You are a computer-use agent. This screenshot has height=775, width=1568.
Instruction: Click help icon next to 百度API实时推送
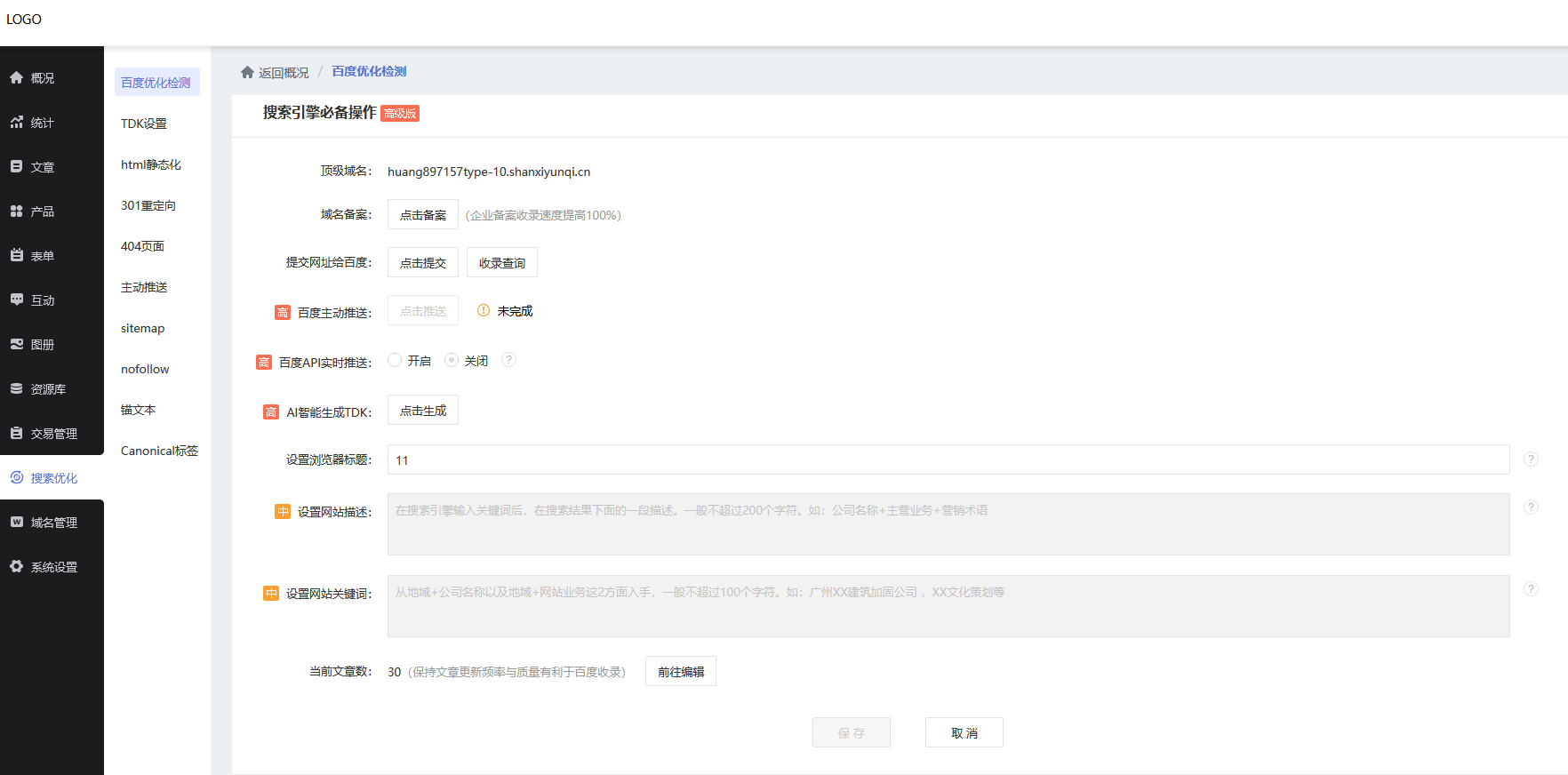point(508,360)
